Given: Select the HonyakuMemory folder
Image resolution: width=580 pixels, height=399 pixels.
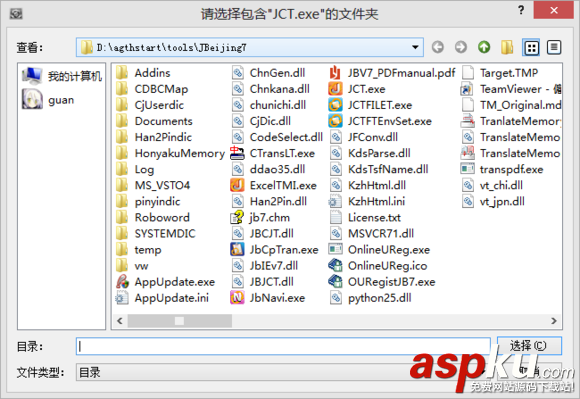Looking at the screenshot, I should coord(170,153).
